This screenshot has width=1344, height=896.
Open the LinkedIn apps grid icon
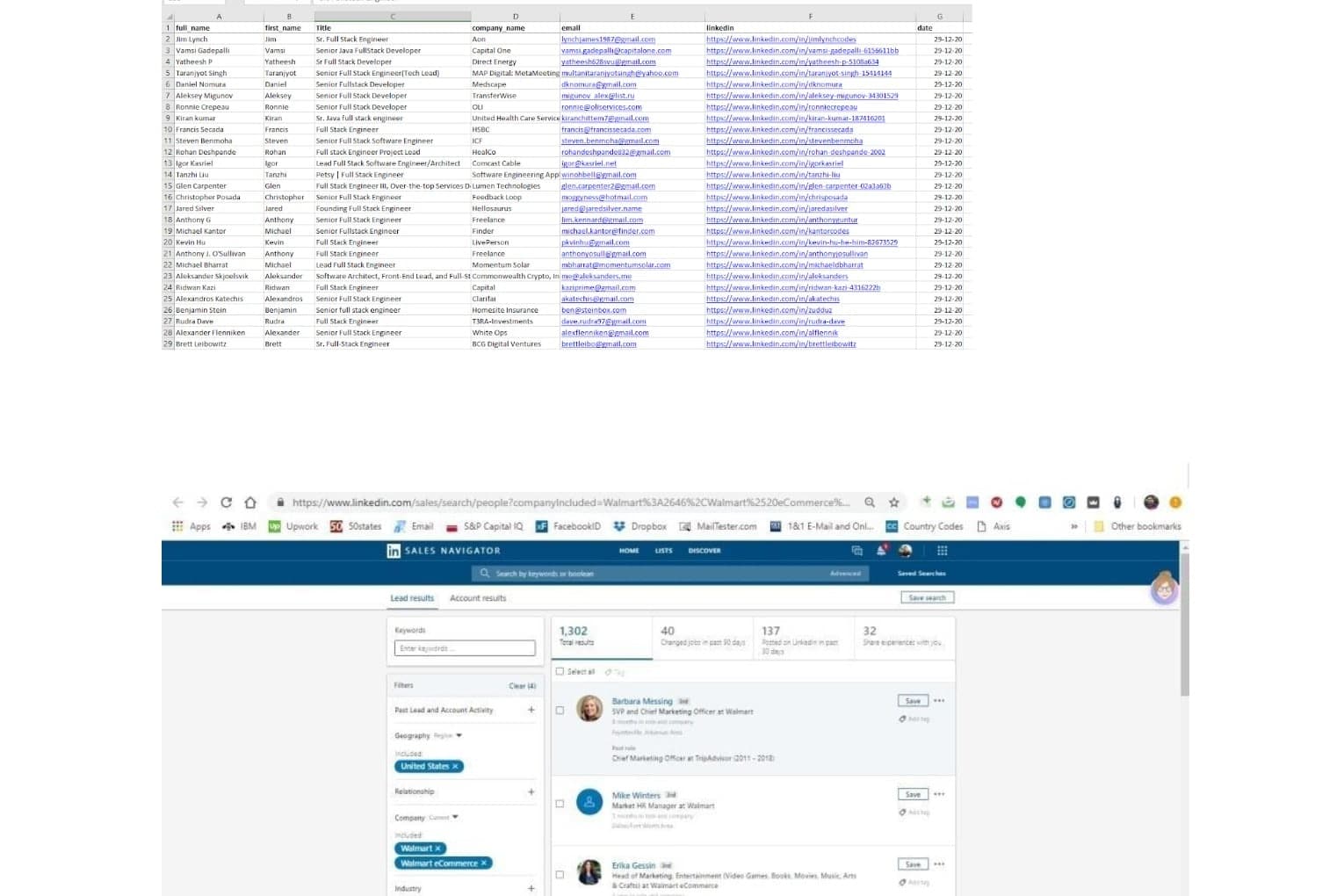(943, 551)
